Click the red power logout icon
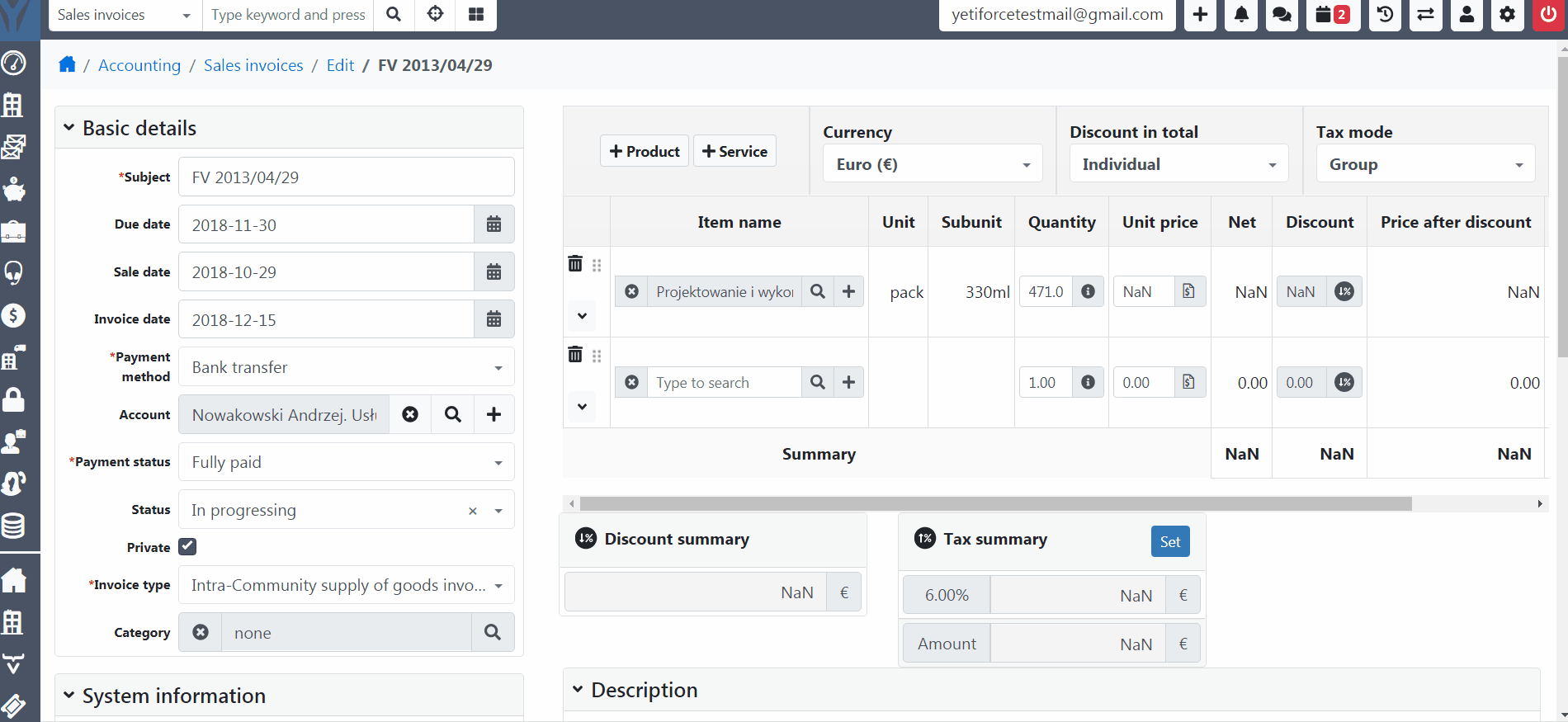1568x722 pixels. [1548, 15]
